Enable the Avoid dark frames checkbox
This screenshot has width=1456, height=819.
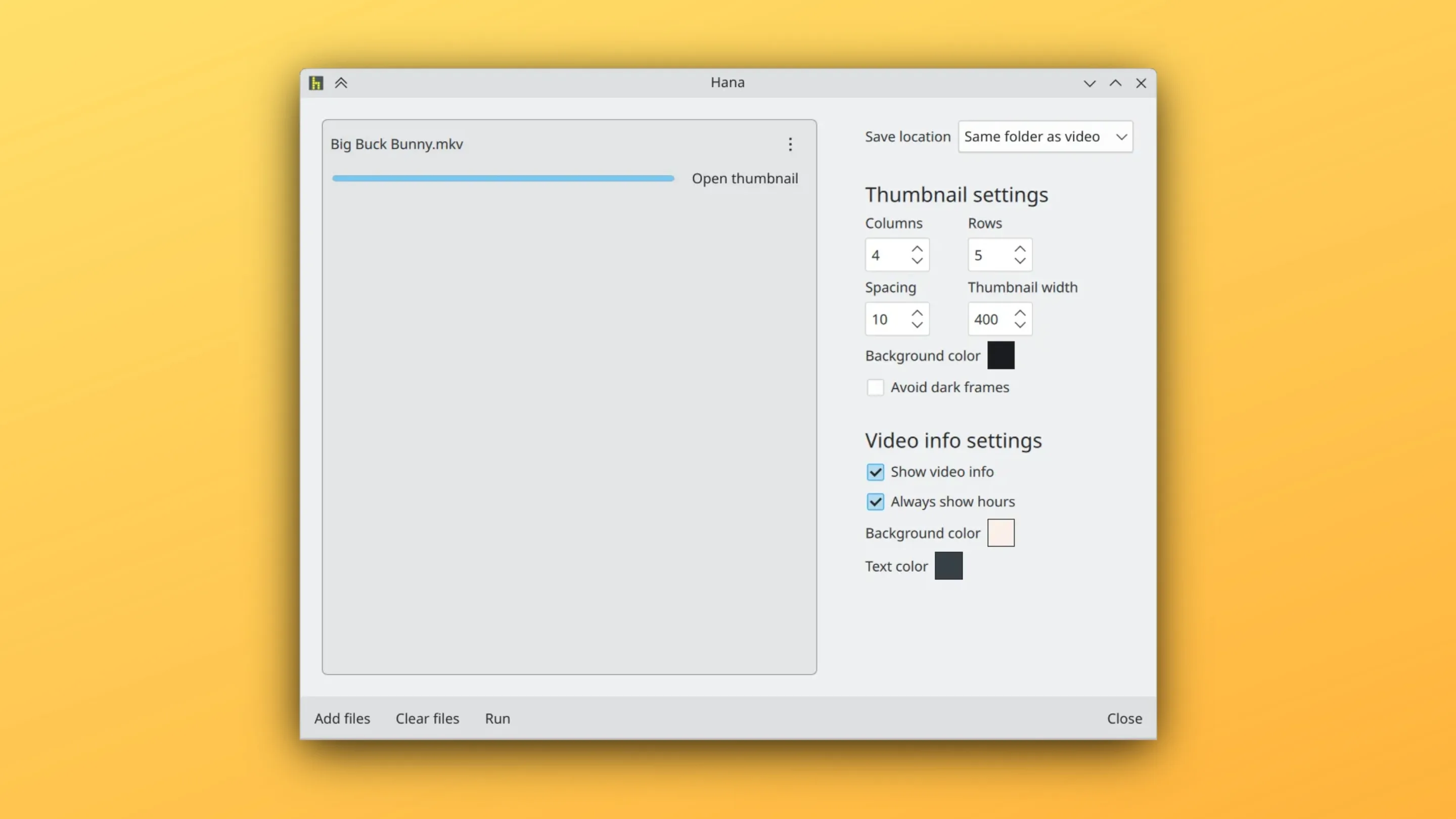click(x=875, y=387)
